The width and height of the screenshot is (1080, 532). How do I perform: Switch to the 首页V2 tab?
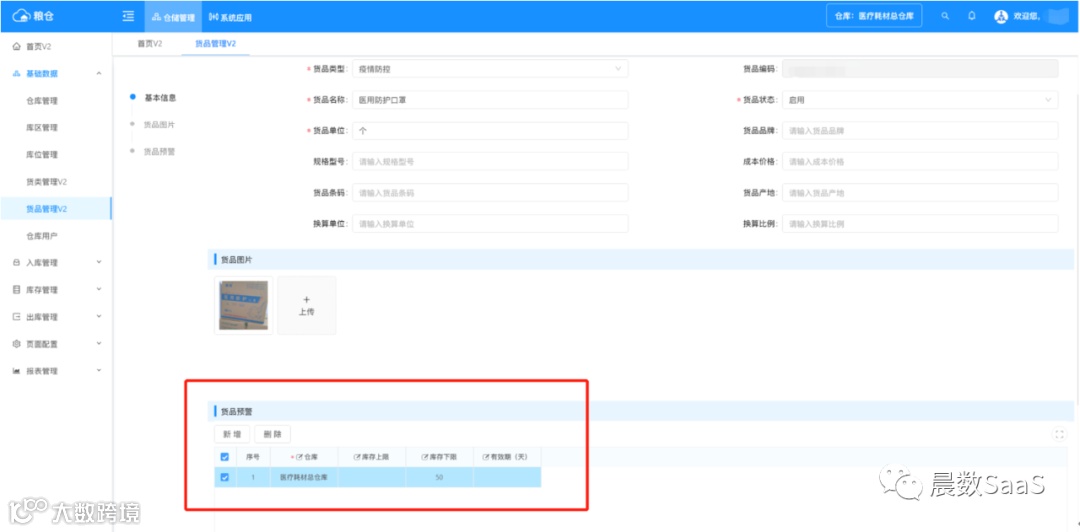click(149, 43)
